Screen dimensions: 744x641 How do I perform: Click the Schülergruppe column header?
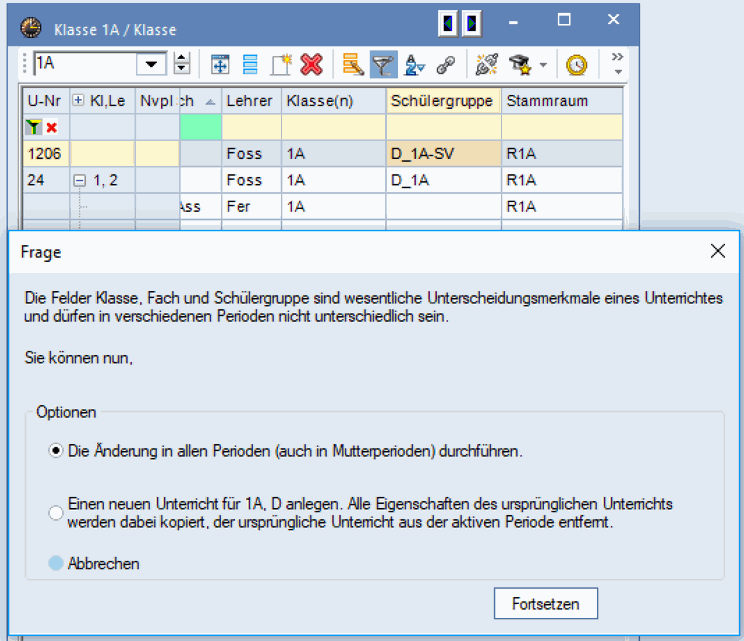(x=443, y=101)
